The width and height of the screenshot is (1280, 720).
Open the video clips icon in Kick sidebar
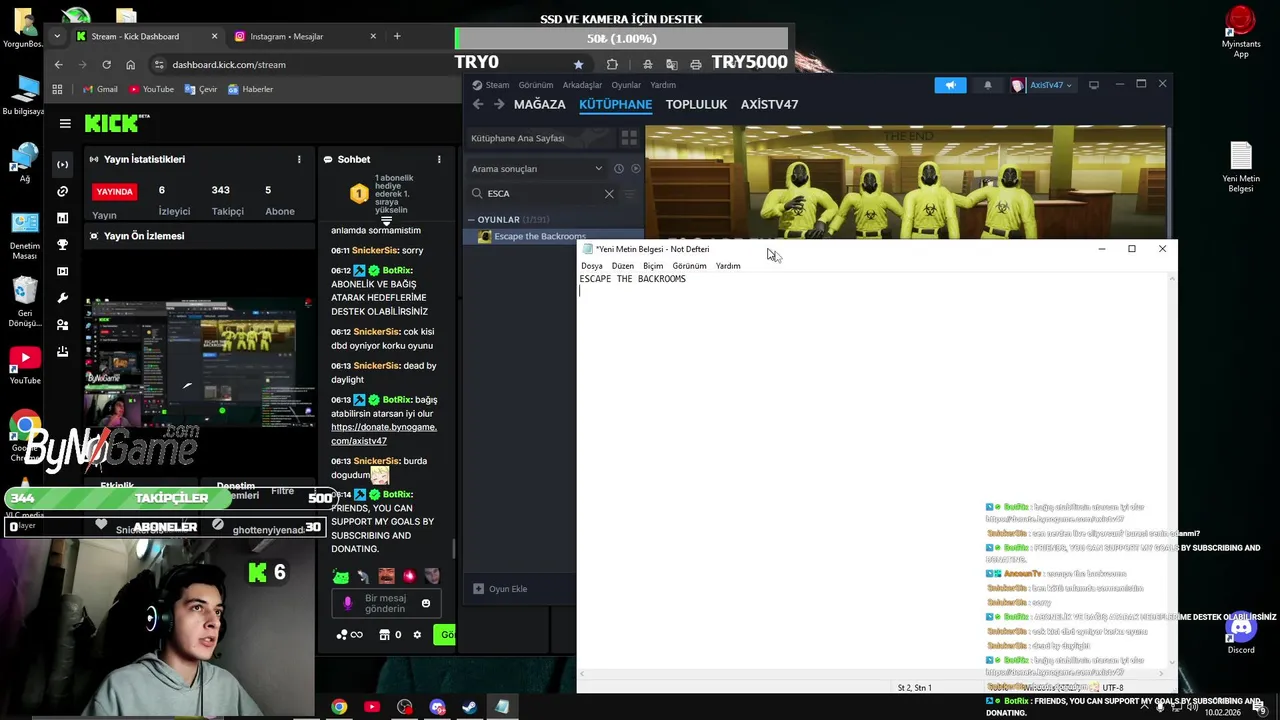[63, 271]
